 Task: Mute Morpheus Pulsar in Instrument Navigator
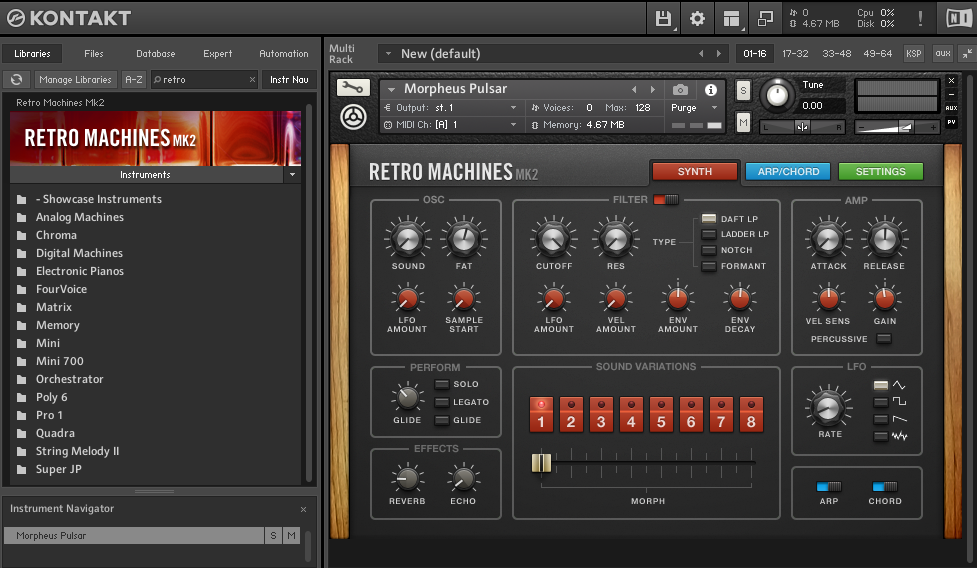coord(291,536)
